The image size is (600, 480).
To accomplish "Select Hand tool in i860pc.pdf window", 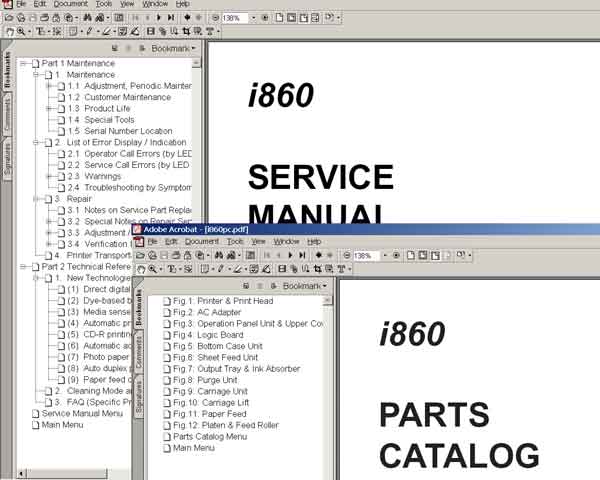I will click(x=141, y=269).
